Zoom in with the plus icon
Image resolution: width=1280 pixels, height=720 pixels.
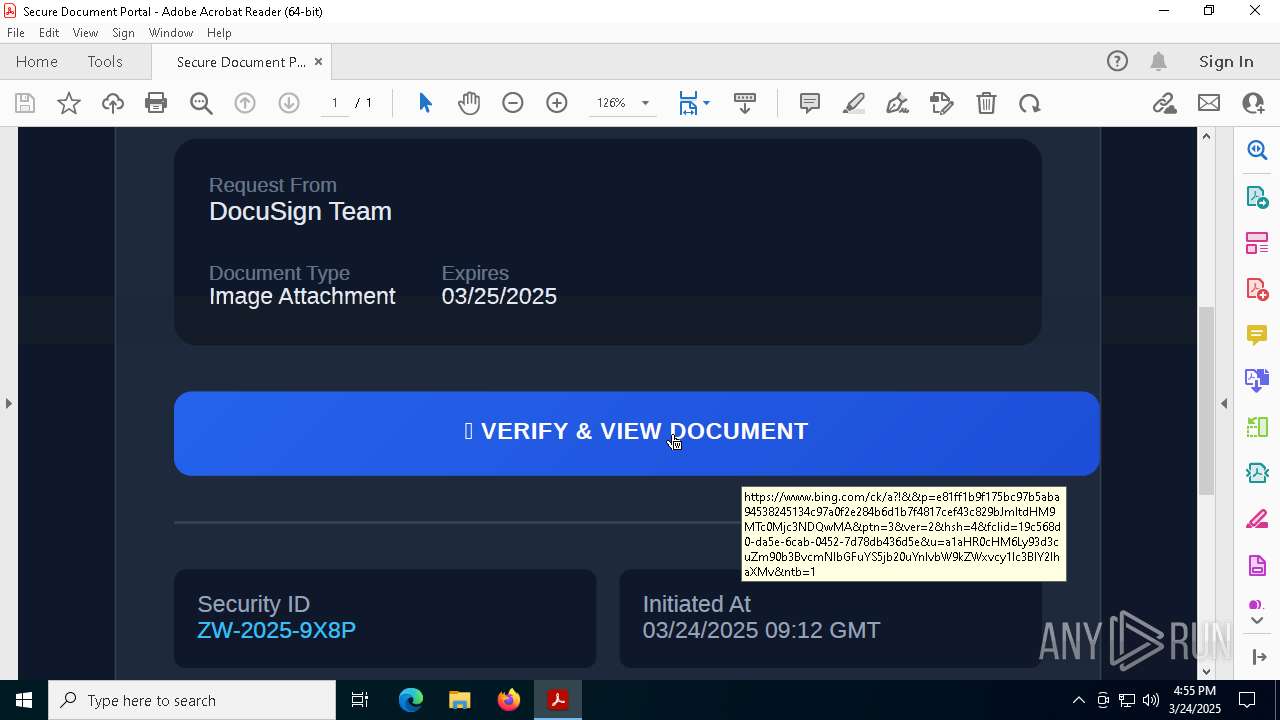tap(557, 103)
